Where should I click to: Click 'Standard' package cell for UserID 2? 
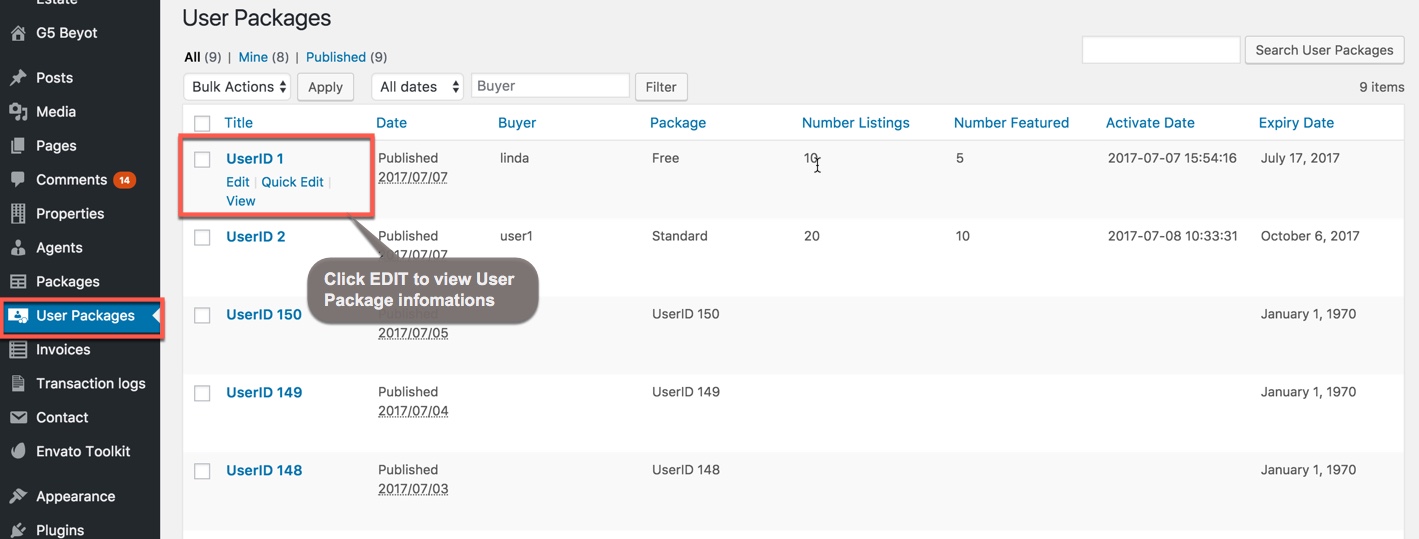tap(680, 236)
